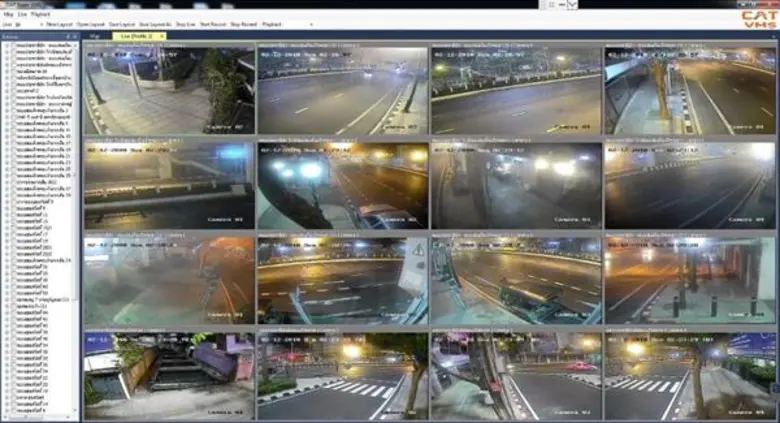Switch to the Map tab
The height and width of the screenshot is (423, 780).
95,35
